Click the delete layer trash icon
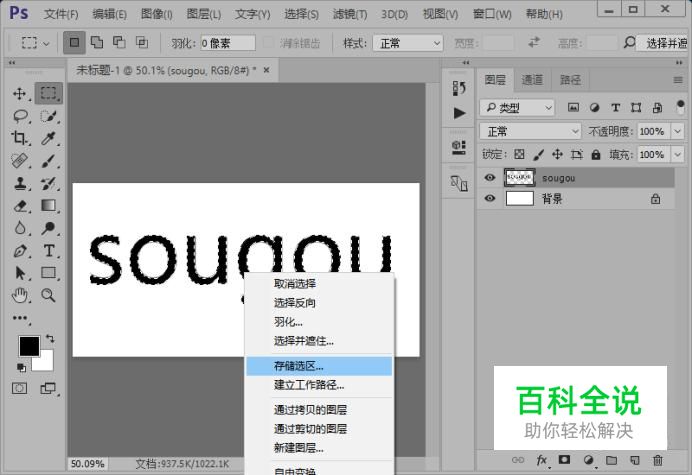The width and height of the screenshot is (692, 475). [658, 460]
